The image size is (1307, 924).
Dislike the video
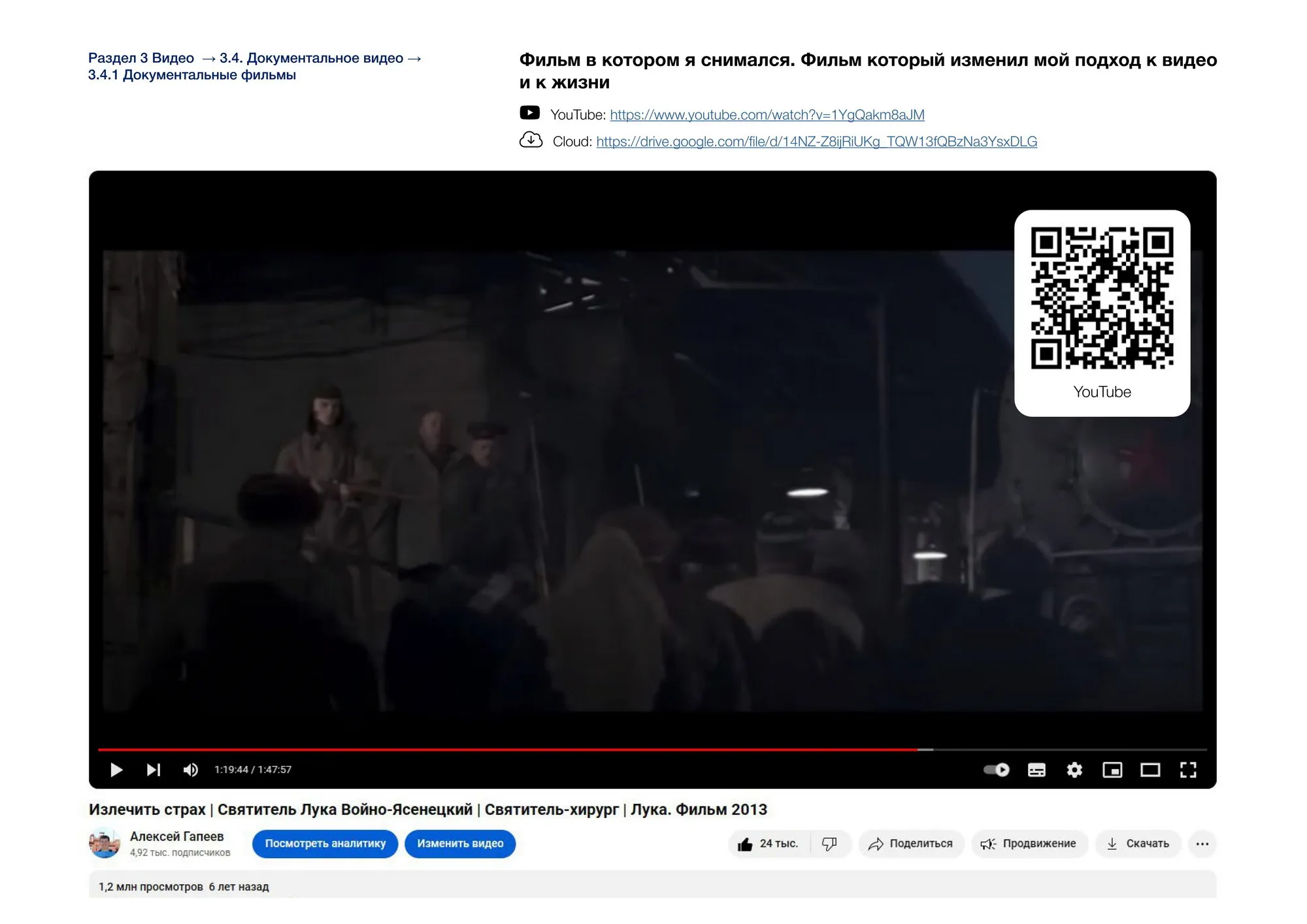coord(830,844)
